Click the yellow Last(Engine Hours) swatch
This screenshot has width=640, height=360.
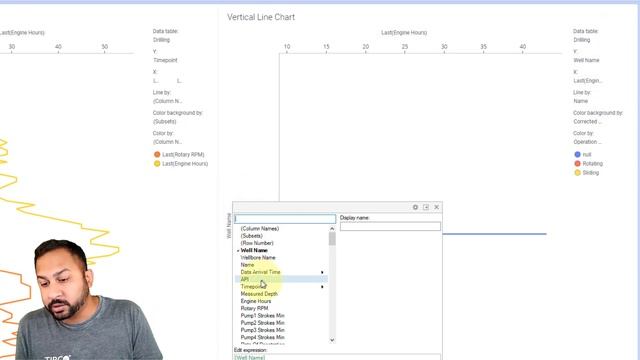157,164
